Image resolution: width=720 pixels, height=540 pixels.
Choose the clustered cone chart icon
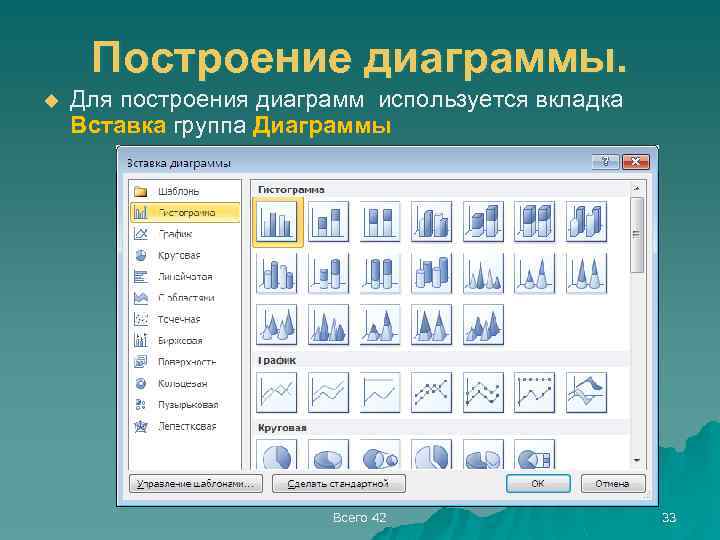tap(483, 273)
